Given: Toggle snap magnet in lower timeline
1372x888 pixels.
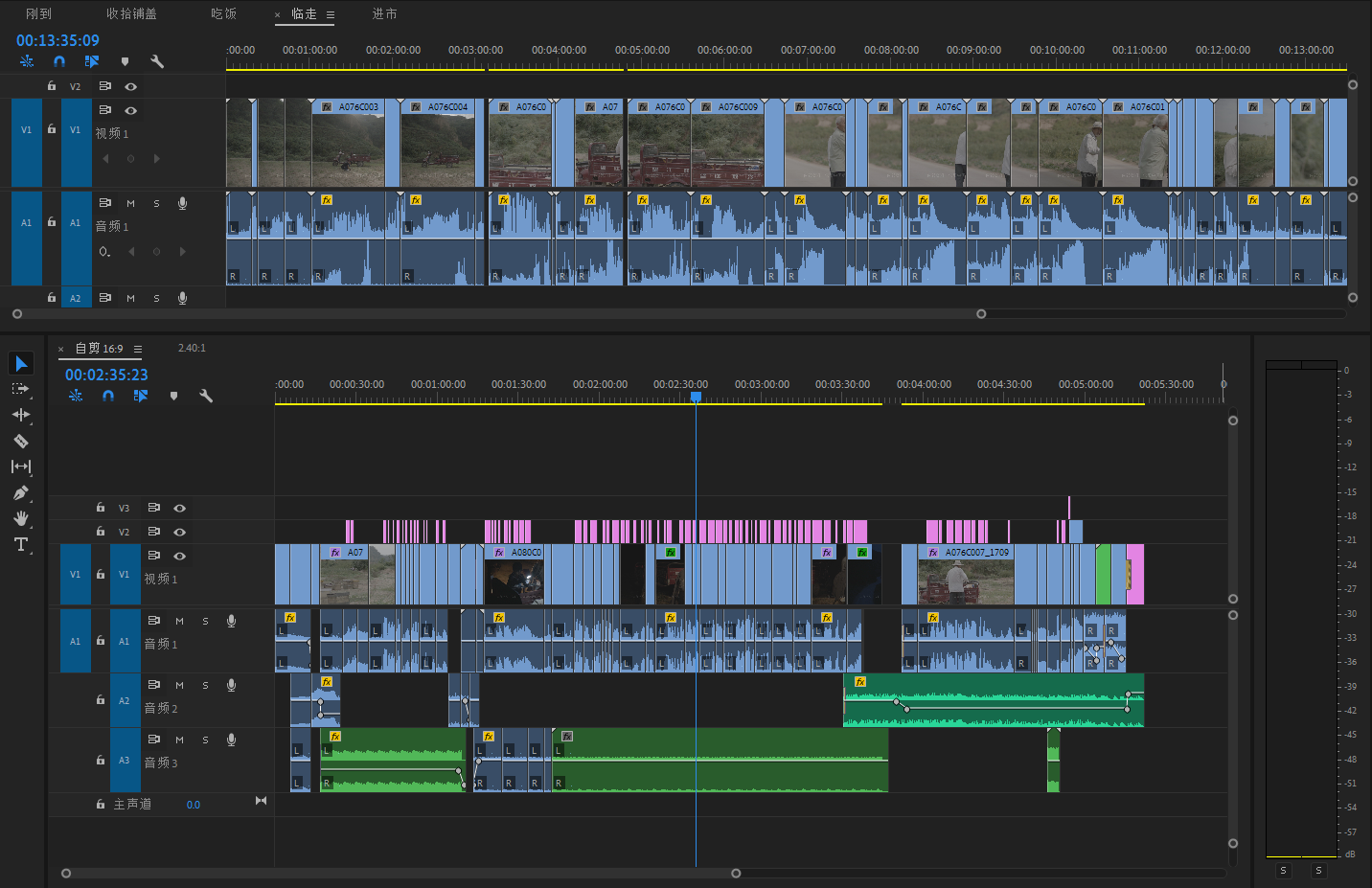Looking at the screenshot, I should click(x=108, y=396).
